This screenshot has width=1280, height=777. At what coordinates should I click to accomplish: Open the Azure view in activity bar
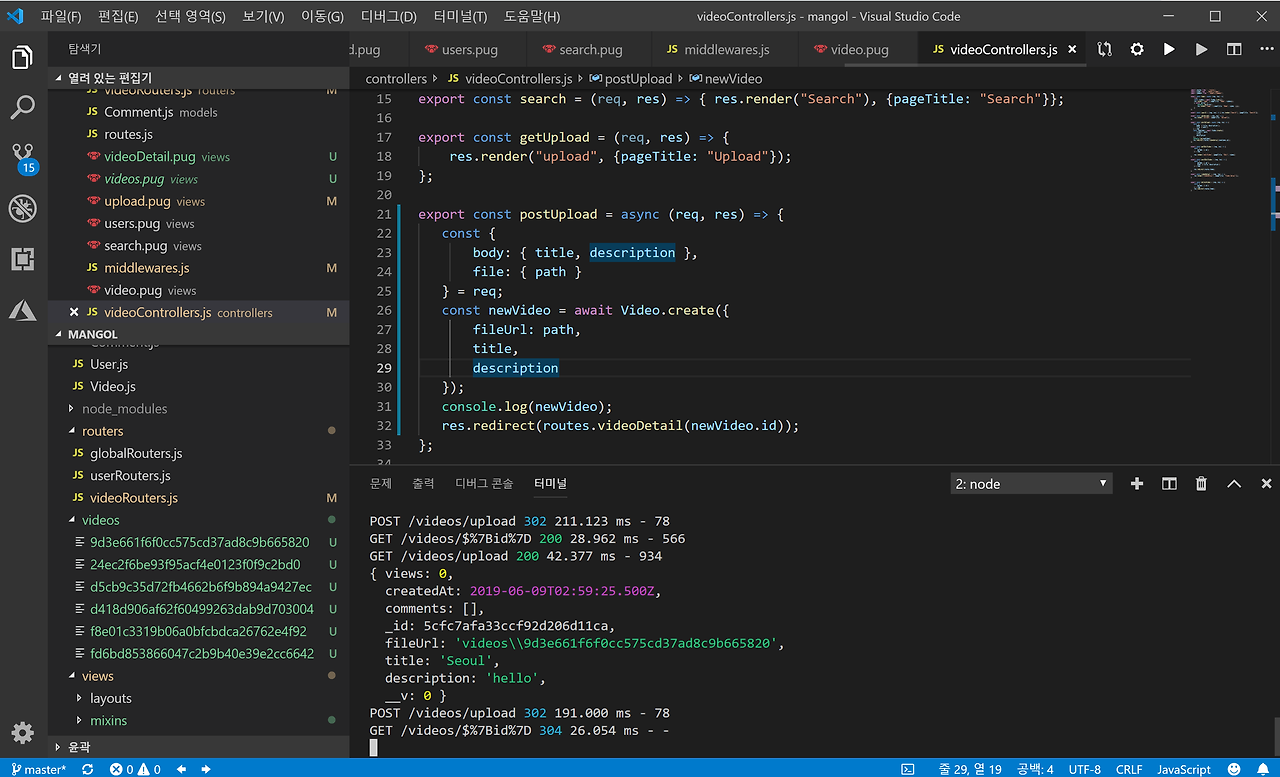pos(23,310)
